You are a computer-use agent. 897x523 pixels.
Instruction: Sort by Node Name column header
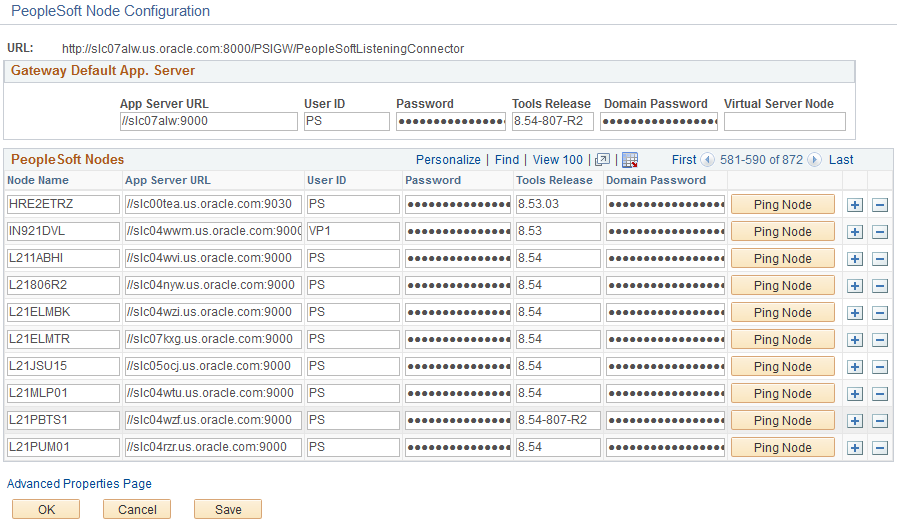pyautogui.click(x=38, y=180)
